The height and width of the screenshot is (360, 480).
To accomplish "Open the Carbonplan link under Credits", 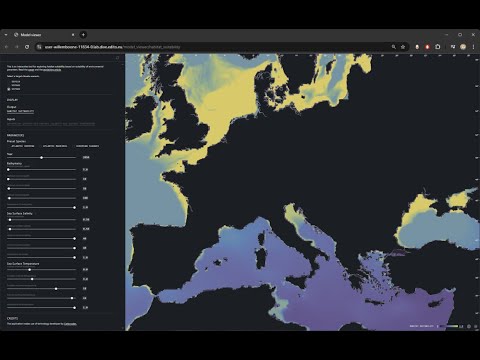I will tap(70, 324).
